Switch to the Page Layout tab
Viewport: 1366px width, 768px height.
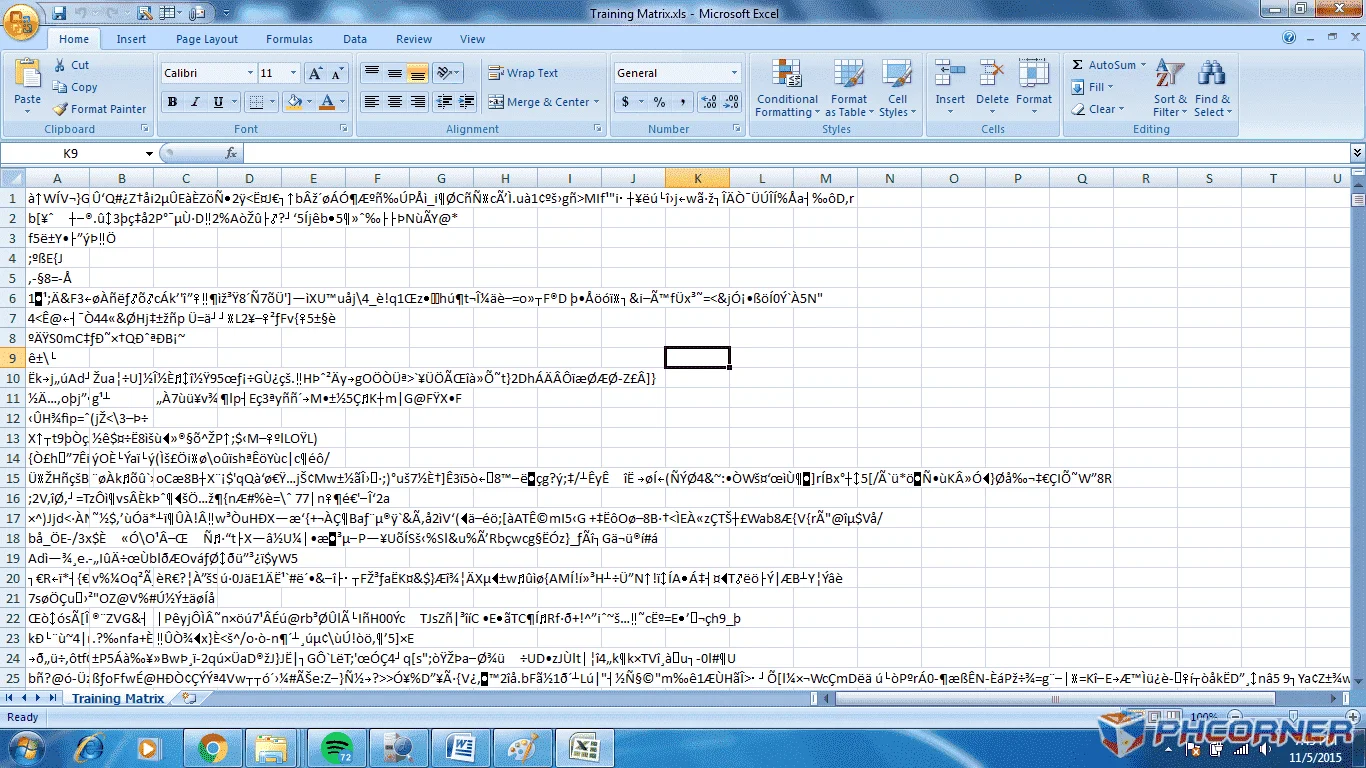(207, 39)
